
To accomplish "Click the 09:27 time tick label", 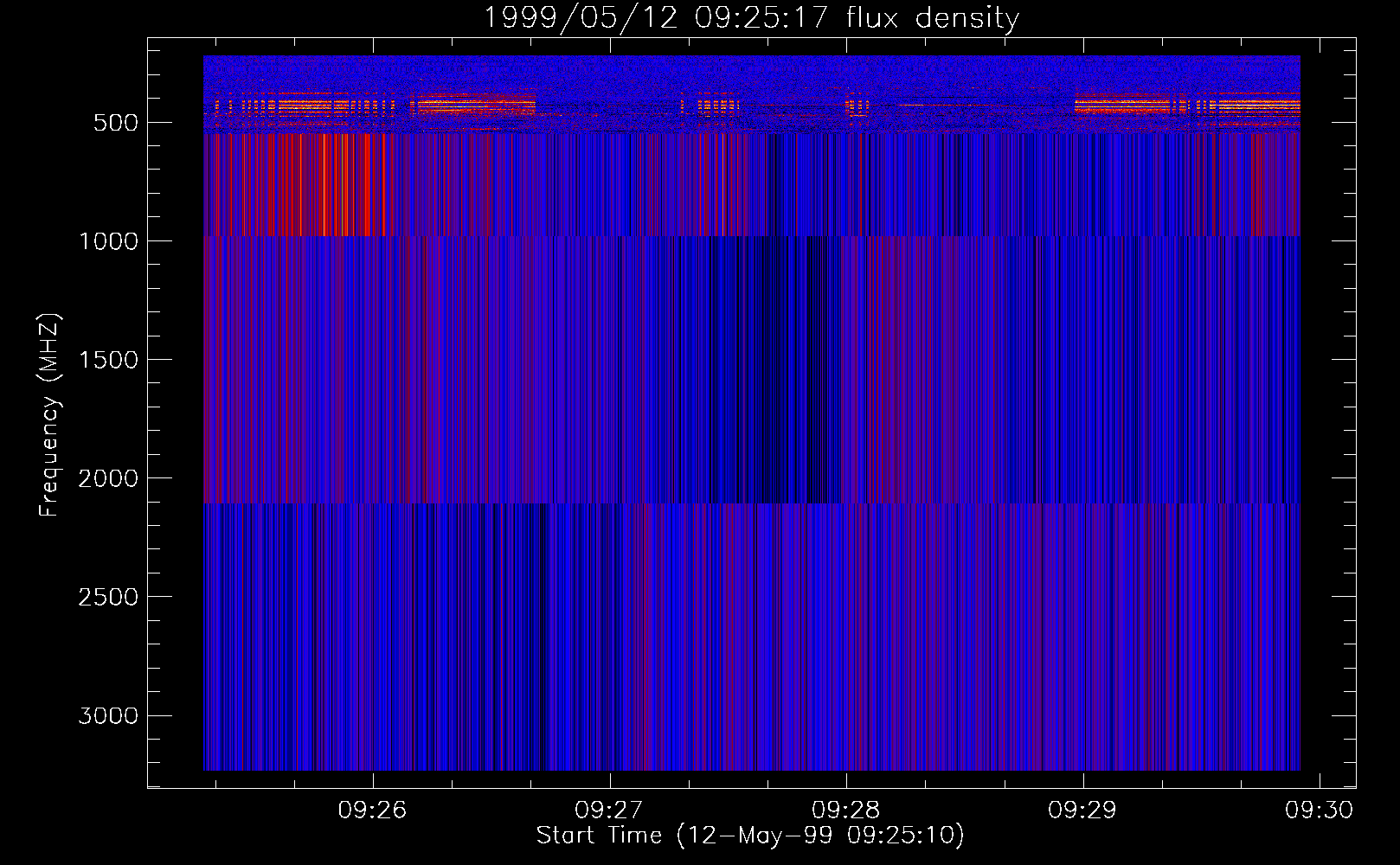I will [609, 810].
